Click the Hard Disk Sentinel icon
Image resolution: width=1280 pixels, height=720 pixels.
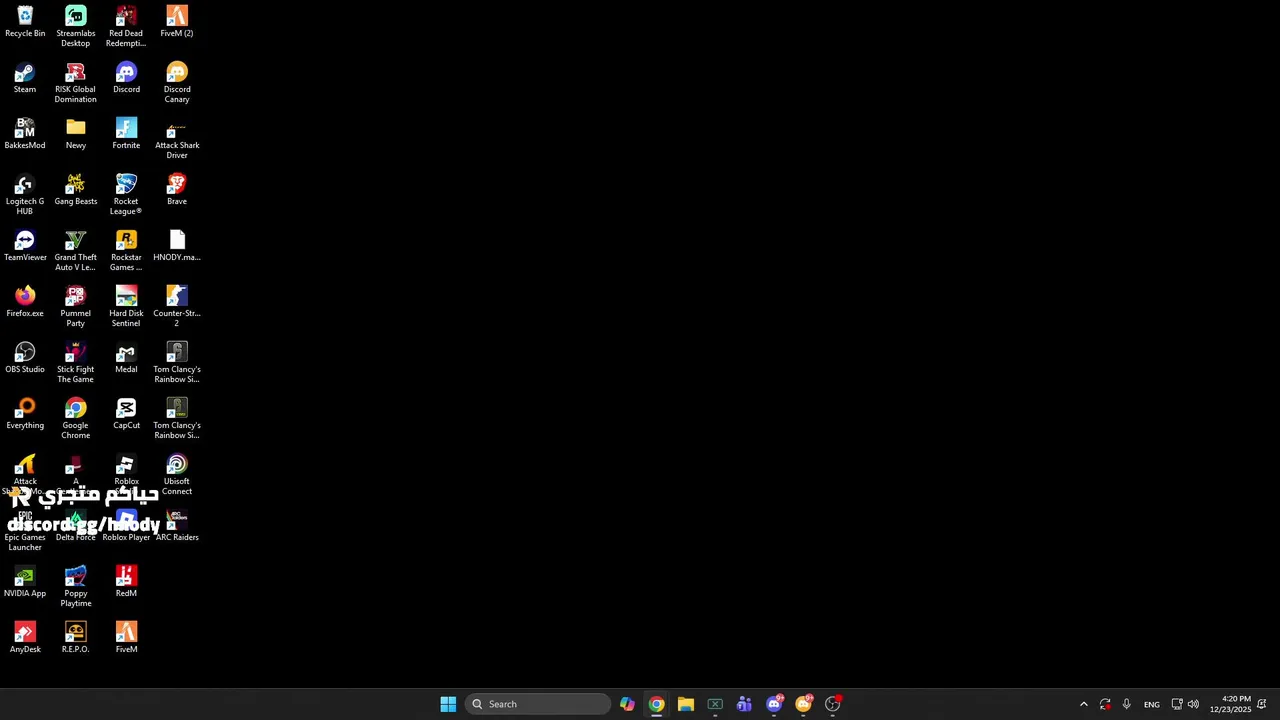click(x=126, y=307)
